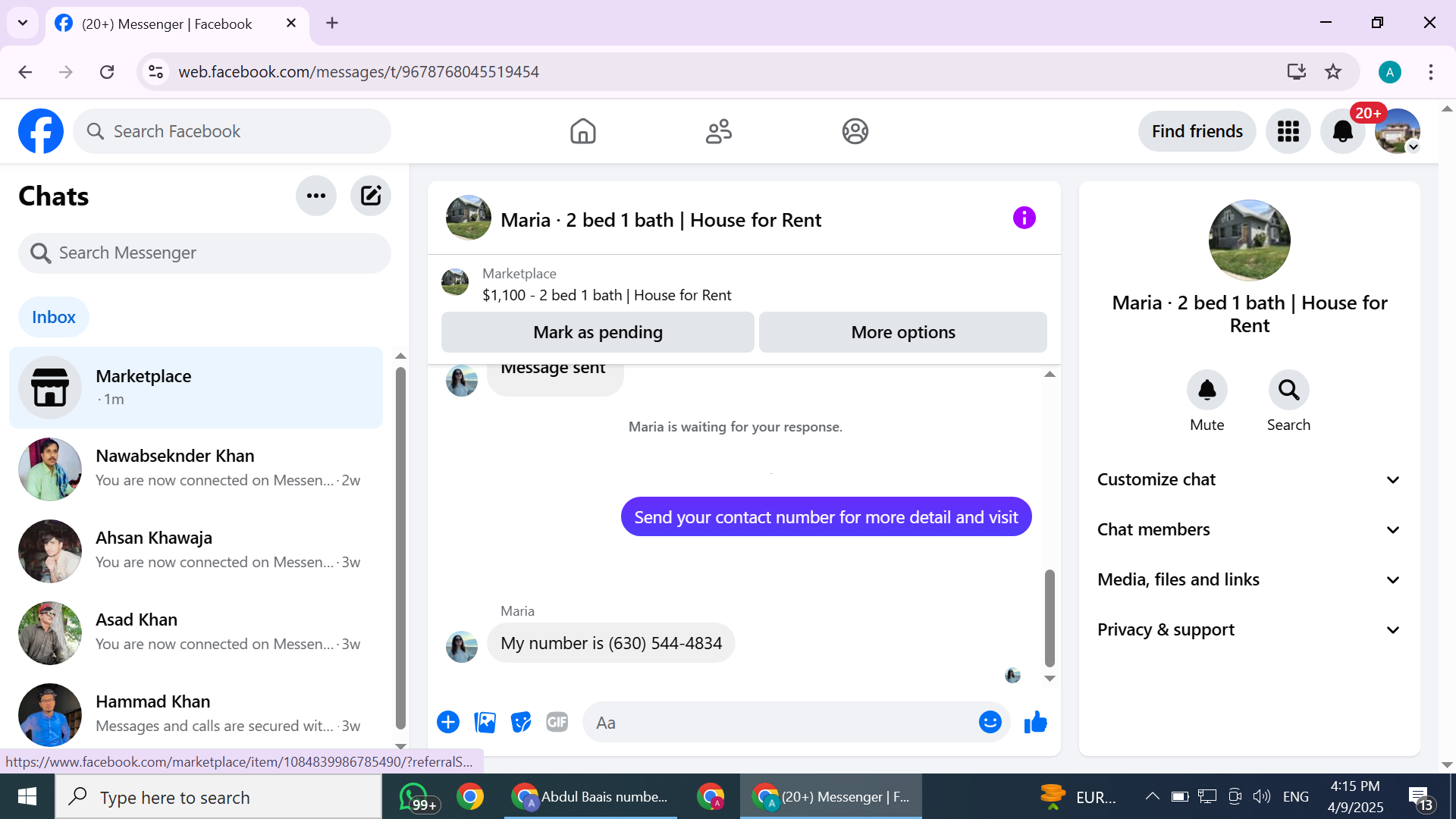Choose a GIF from the GIF icon
1456x819 pixels.
coord(557,722)
